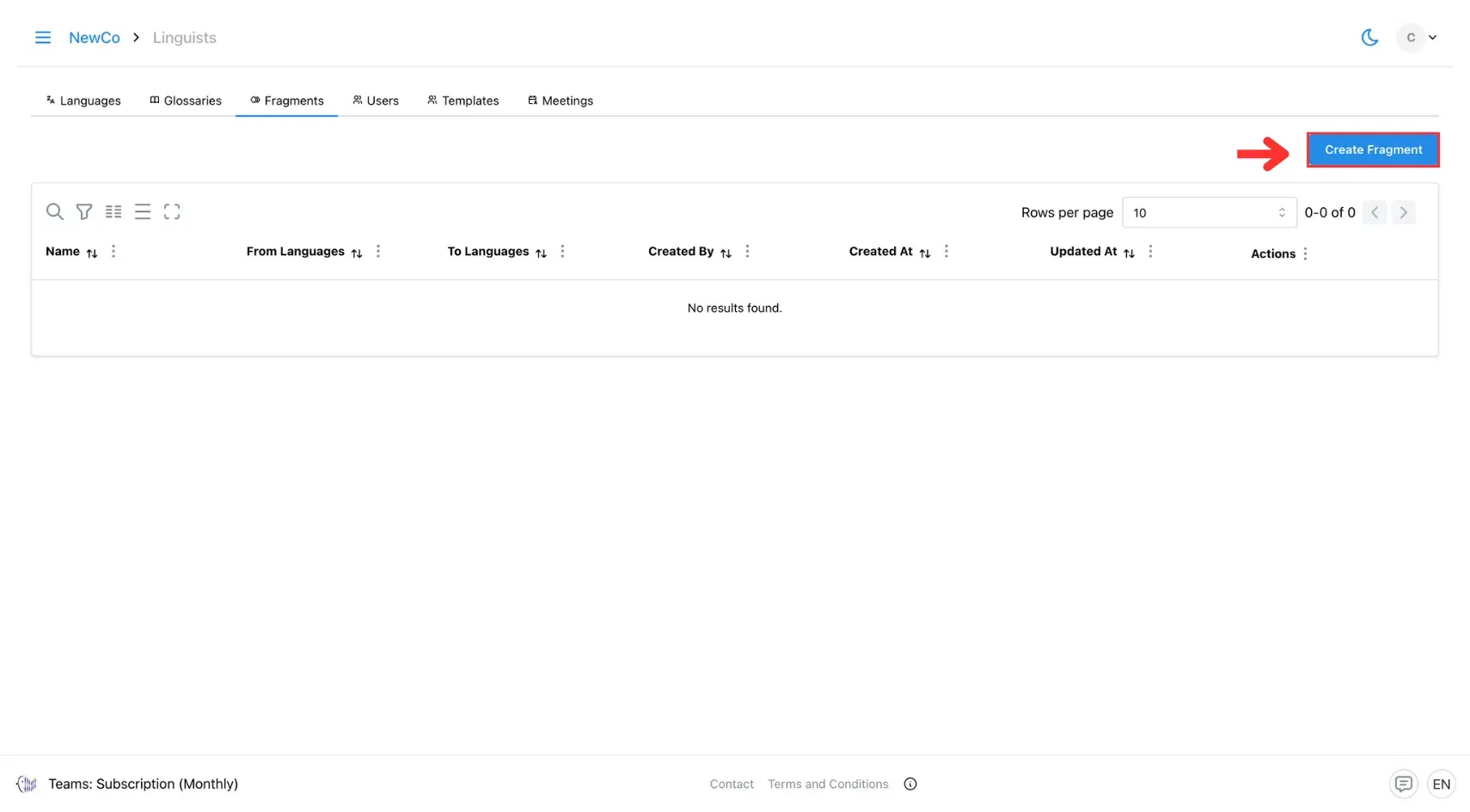Click the app logo in footer
This screenshot has width=1470, height=812.
[x=27, y=784]
